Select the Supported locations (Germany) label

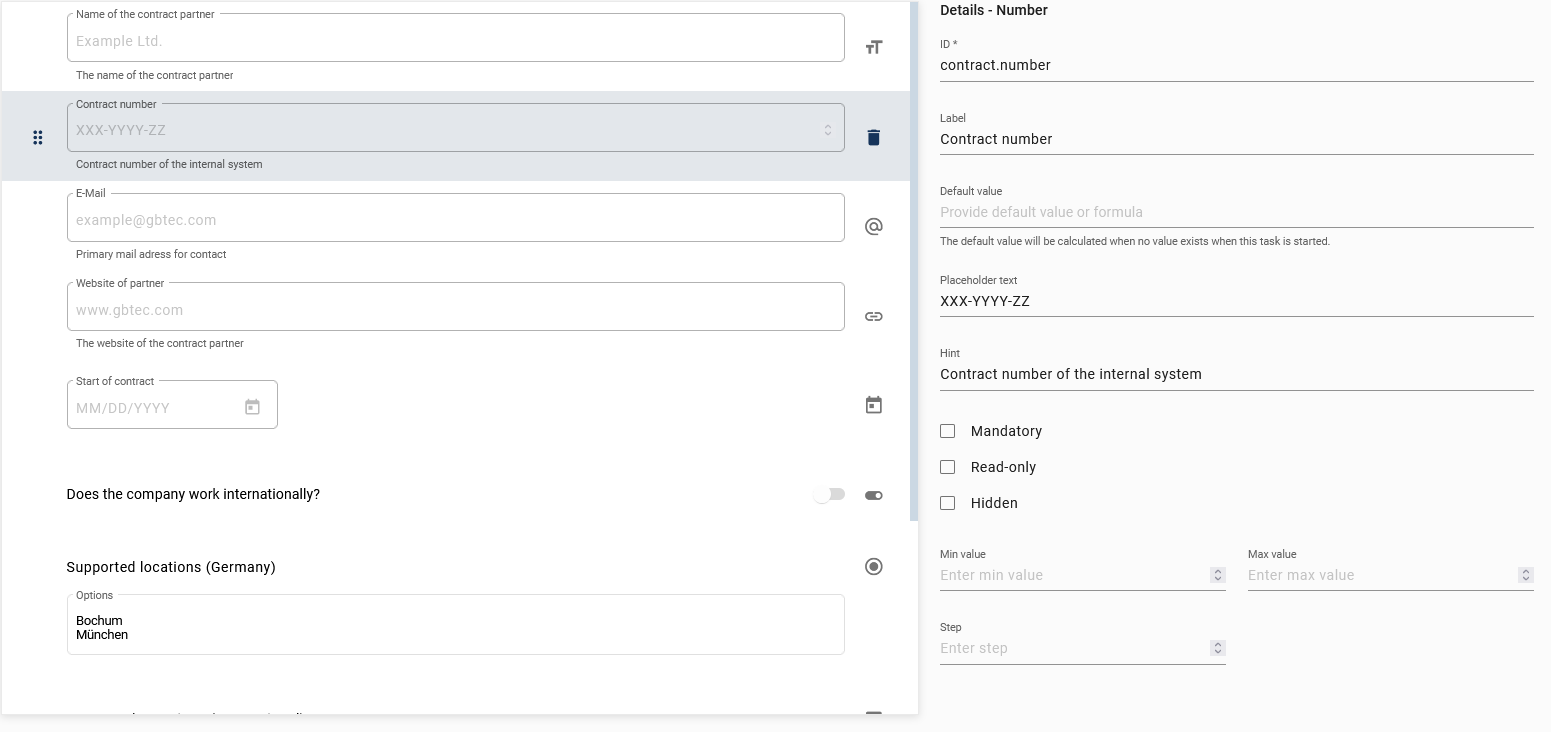(171, 567)
